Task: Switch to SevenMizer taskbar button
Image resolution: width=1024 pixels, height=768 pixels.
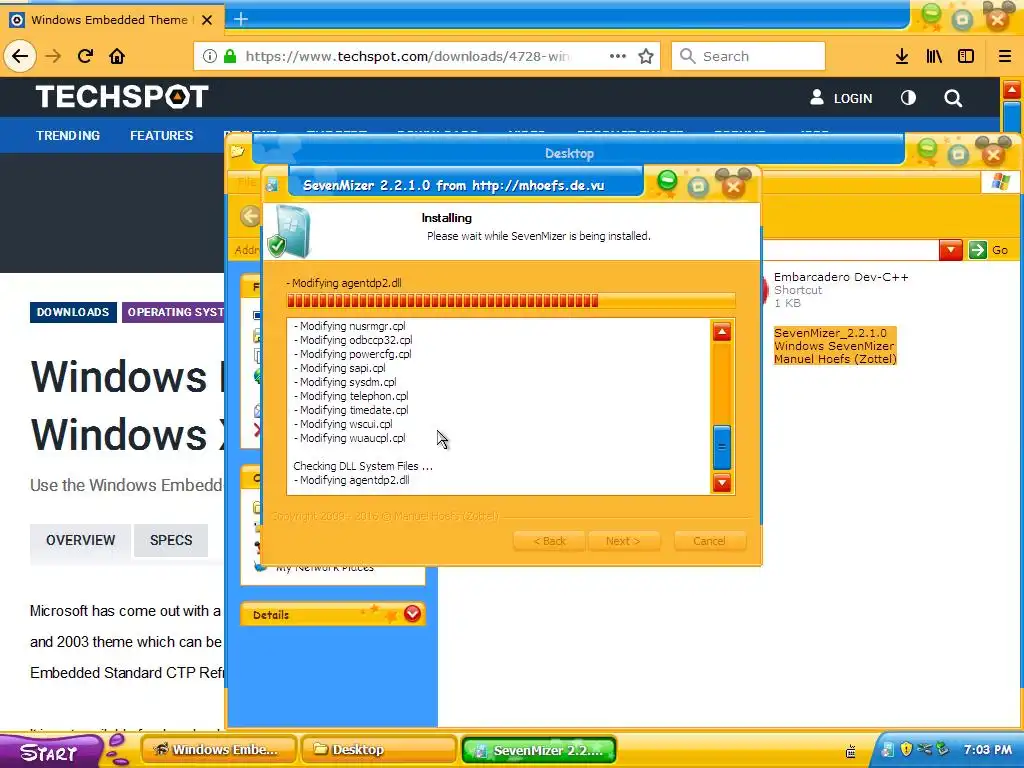Action: point(539,750)
